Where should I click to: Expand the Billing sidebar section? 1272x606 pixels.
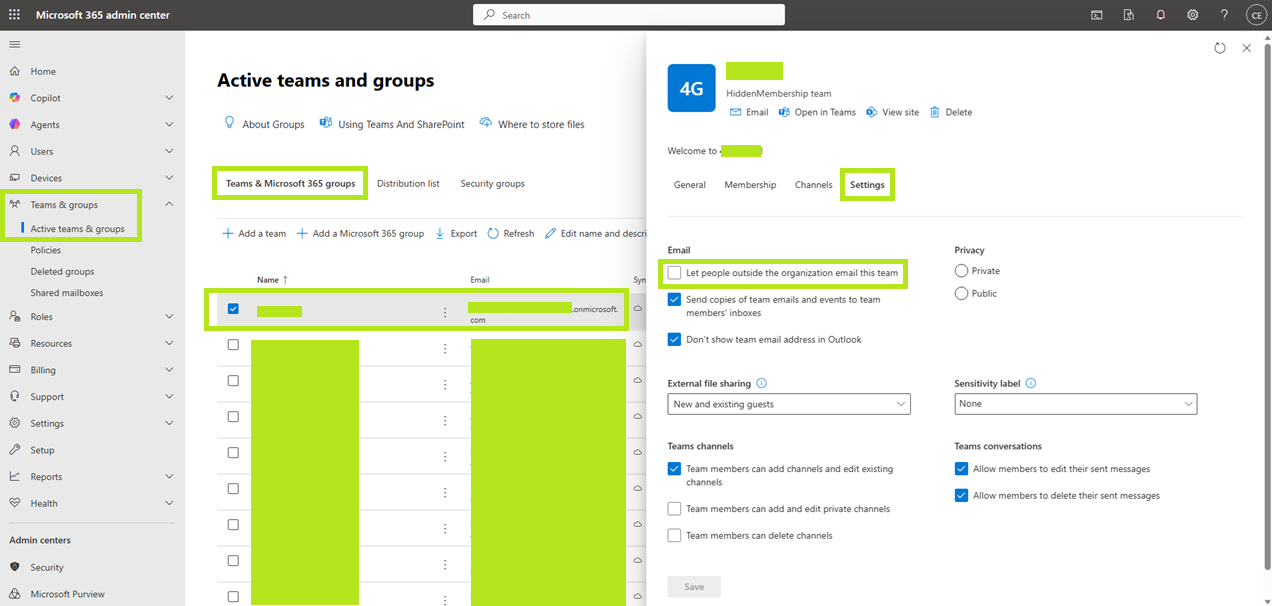click(x=169, y=370)
